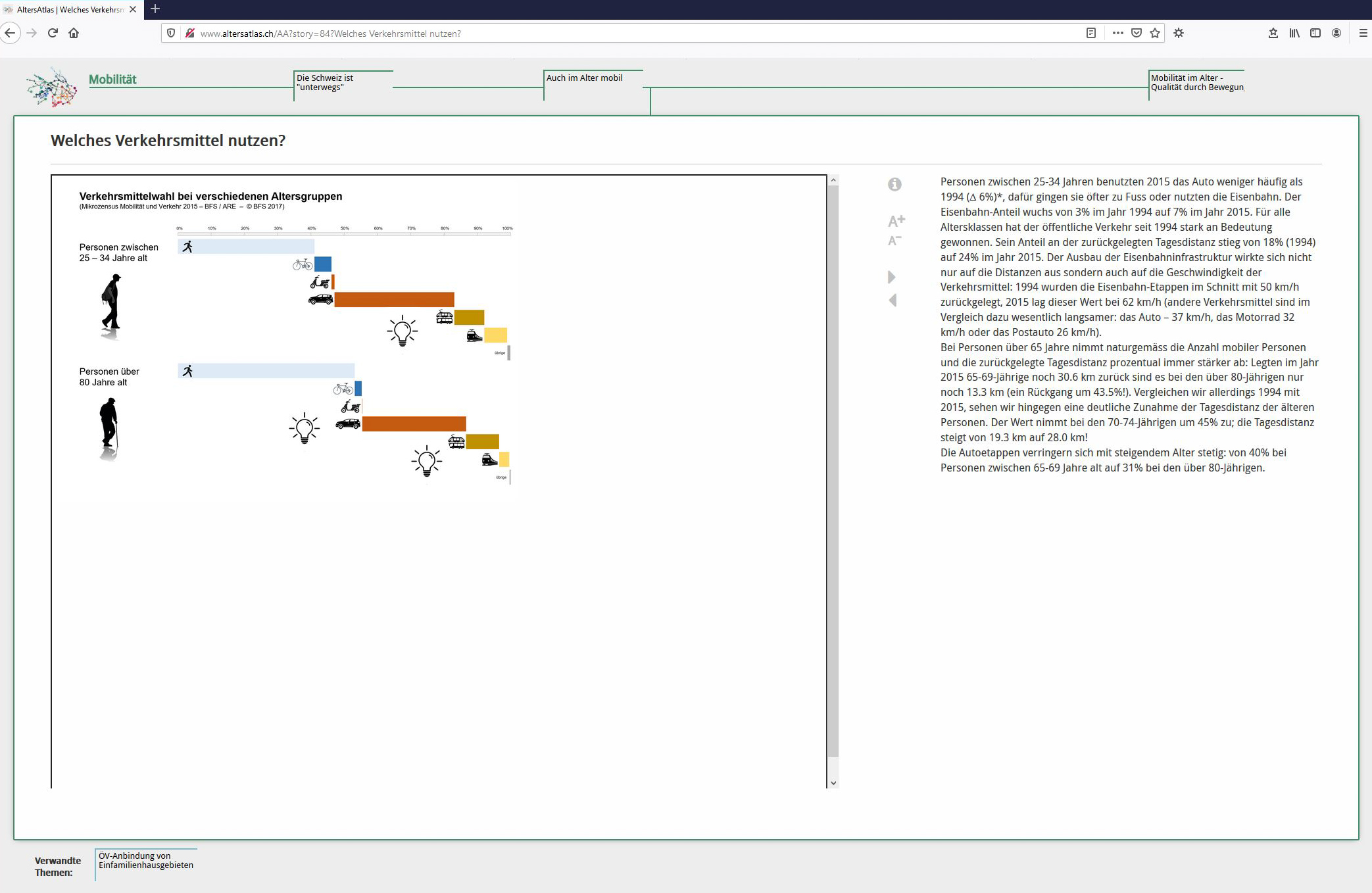Click the lightbulb next to the car bar for 25–34 year olds
Viewport: 1372px width, 893px height.
click(x=403, y=331)
